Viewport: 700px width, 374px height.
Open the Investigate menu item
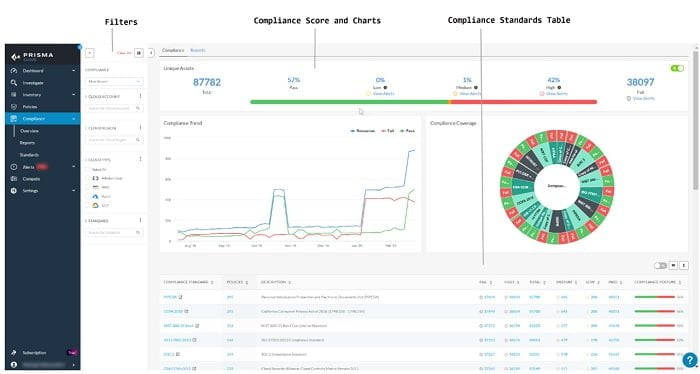(33, 83)
